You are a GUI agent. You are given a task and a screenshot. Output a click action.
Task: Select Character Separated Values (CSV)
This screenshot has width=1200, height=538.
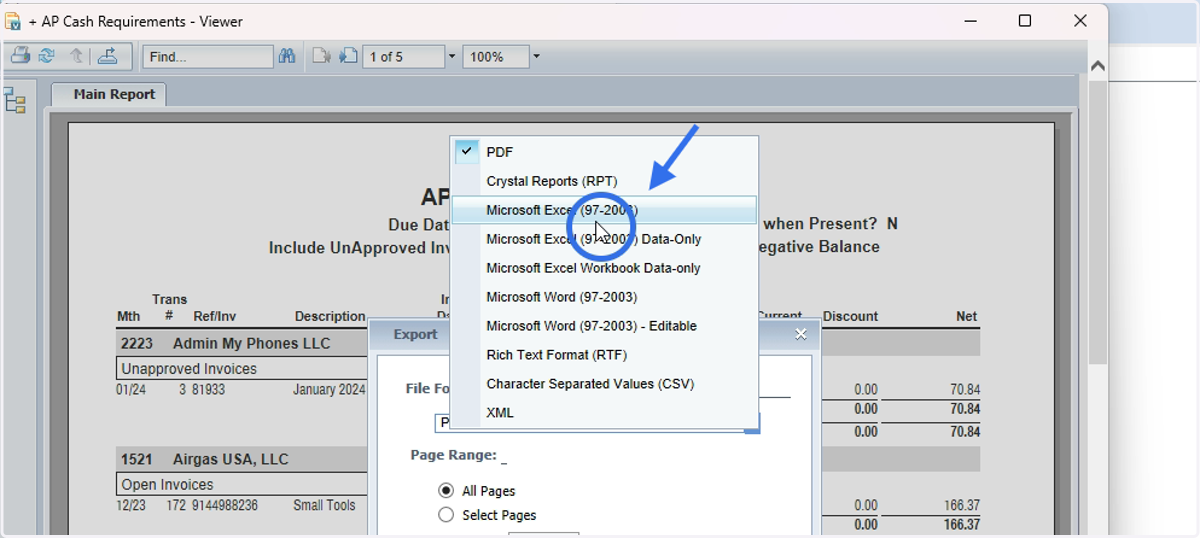pos(604,384)
